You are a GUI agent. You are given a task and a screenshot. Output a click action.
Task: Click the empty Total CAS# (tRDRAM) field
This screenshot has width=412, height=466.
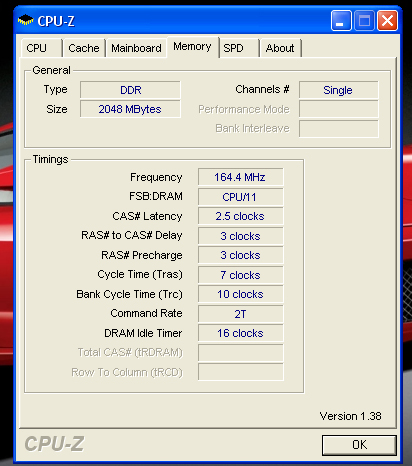click(x=240, y=353)
